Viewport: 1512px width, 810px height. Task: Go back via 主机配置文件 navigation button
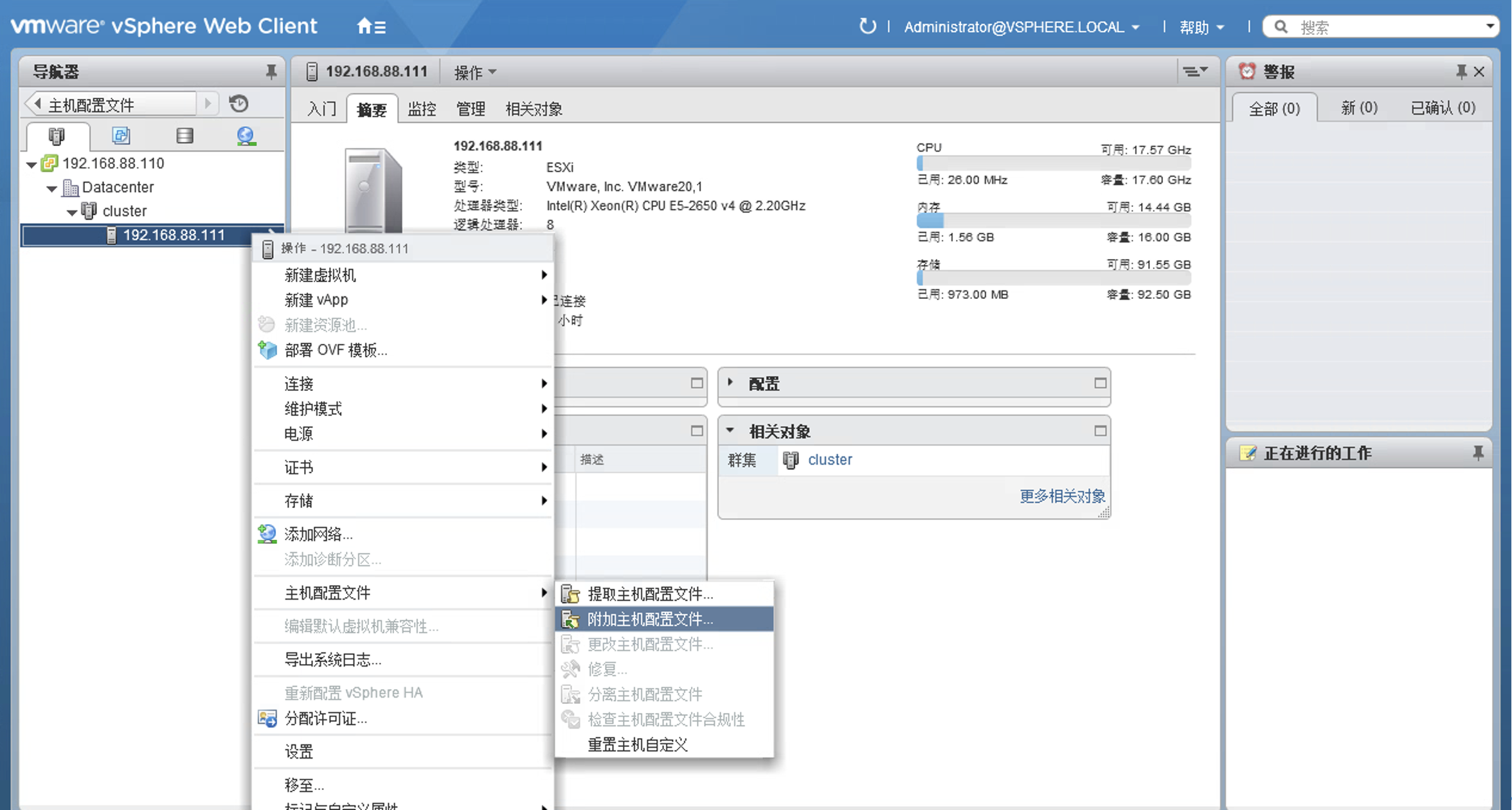[109, 104]
